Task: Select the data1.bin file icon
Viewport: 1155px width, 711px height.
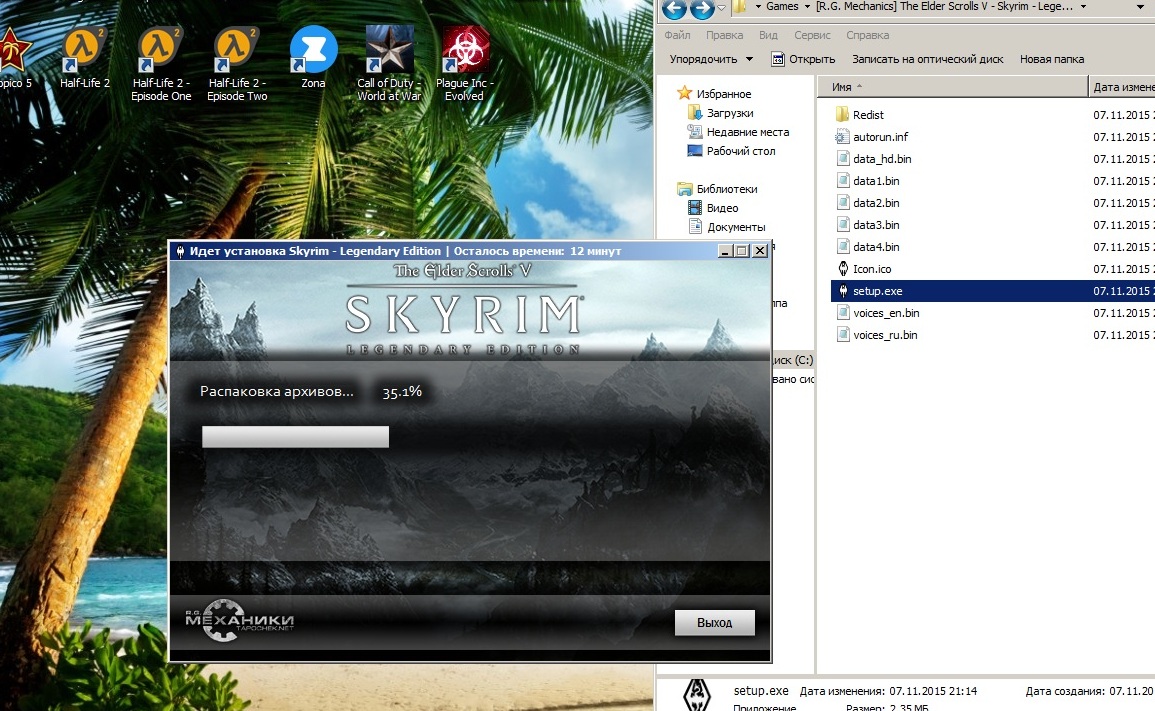Action: pyautogui.click(x=843, y=181)
